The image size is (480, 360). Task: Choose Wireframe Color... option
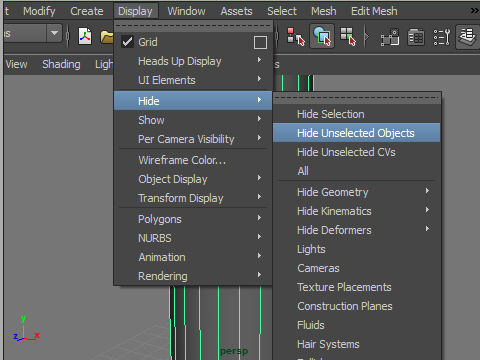click(x=193, y=160)
